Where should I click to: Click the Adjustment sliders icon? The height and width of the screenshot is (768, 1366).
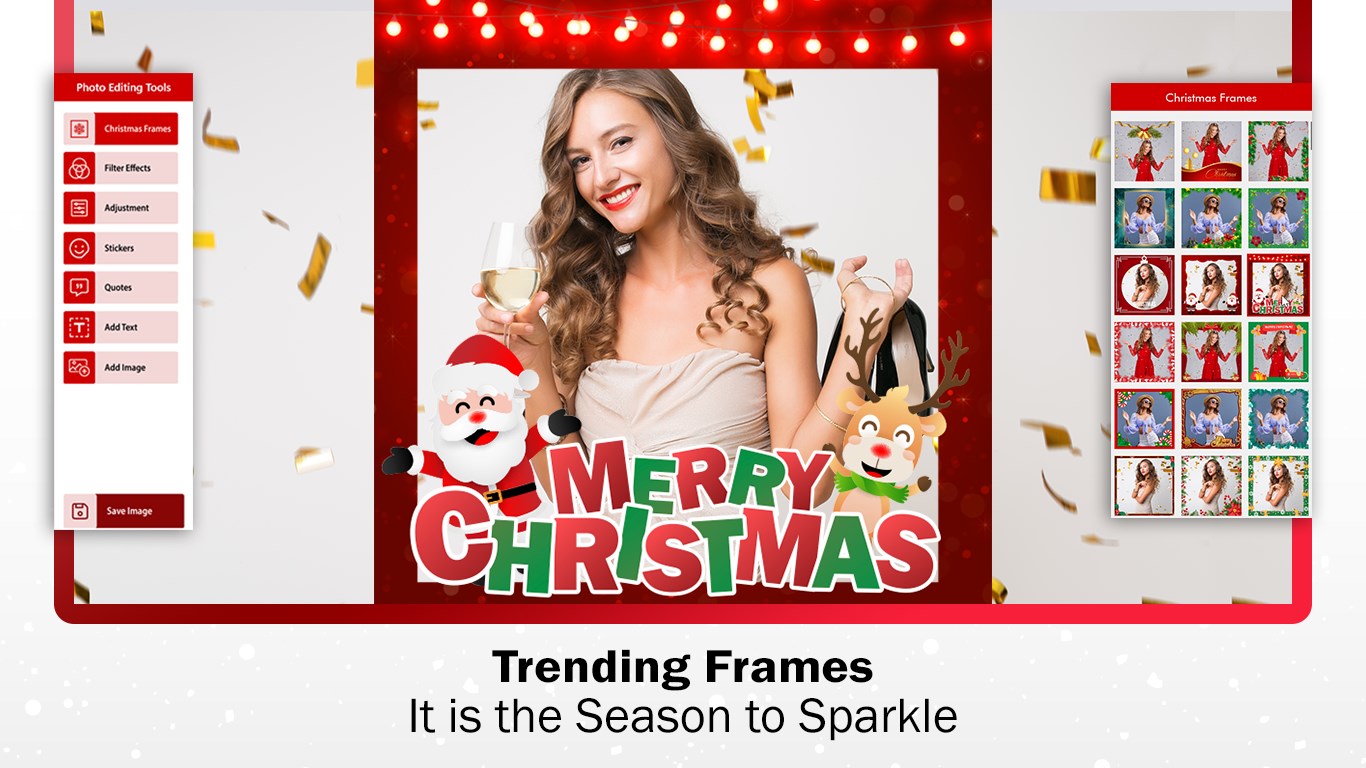[x=79, y=208]
